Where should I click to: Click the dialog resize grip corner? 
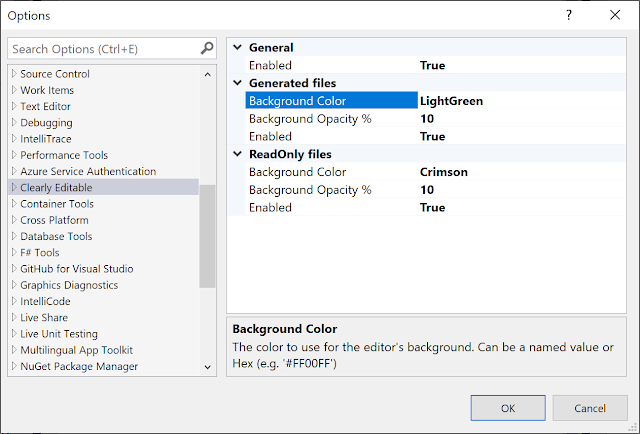(633, 427)
